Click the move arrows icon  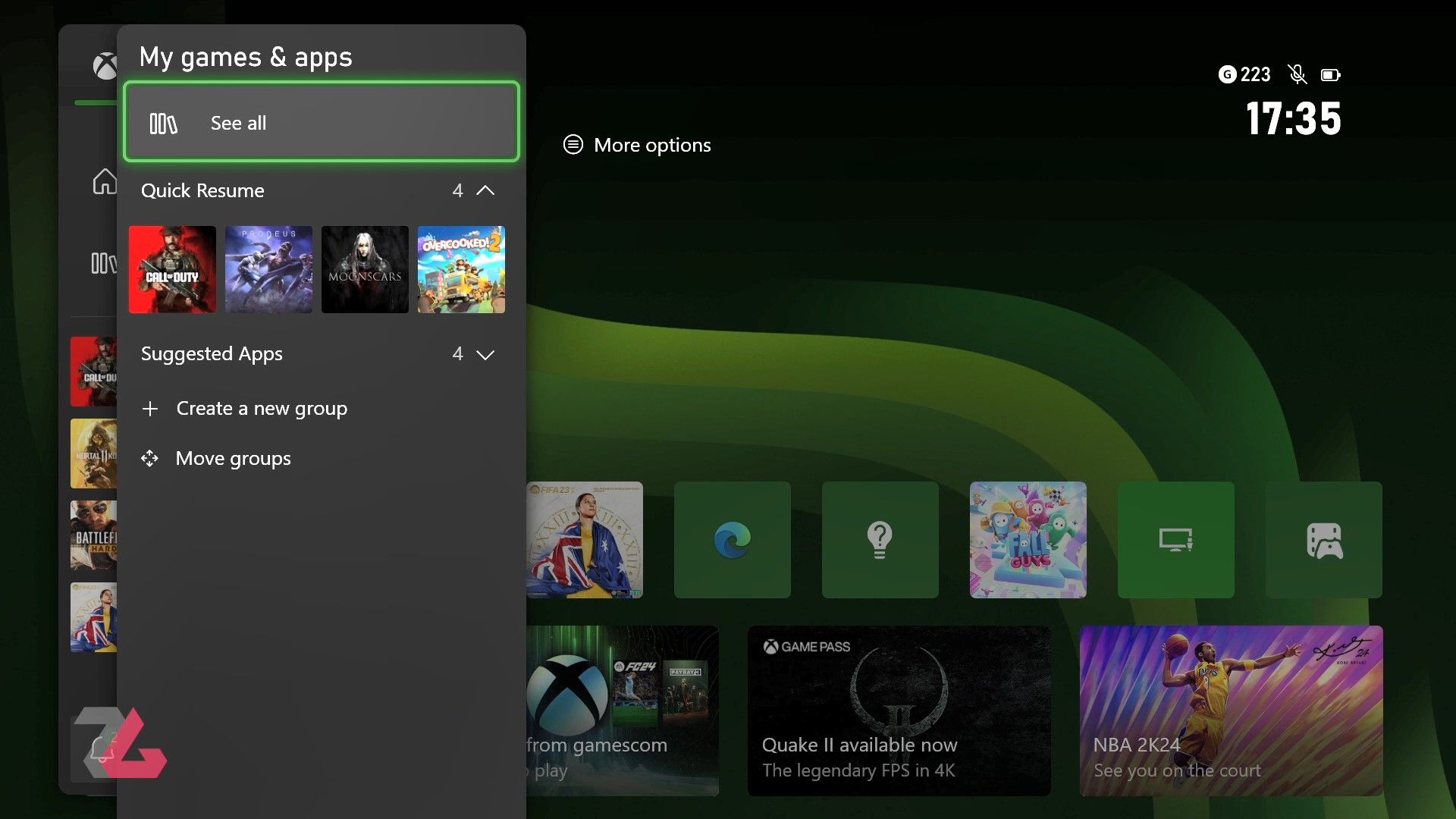(x=149, y=458)
